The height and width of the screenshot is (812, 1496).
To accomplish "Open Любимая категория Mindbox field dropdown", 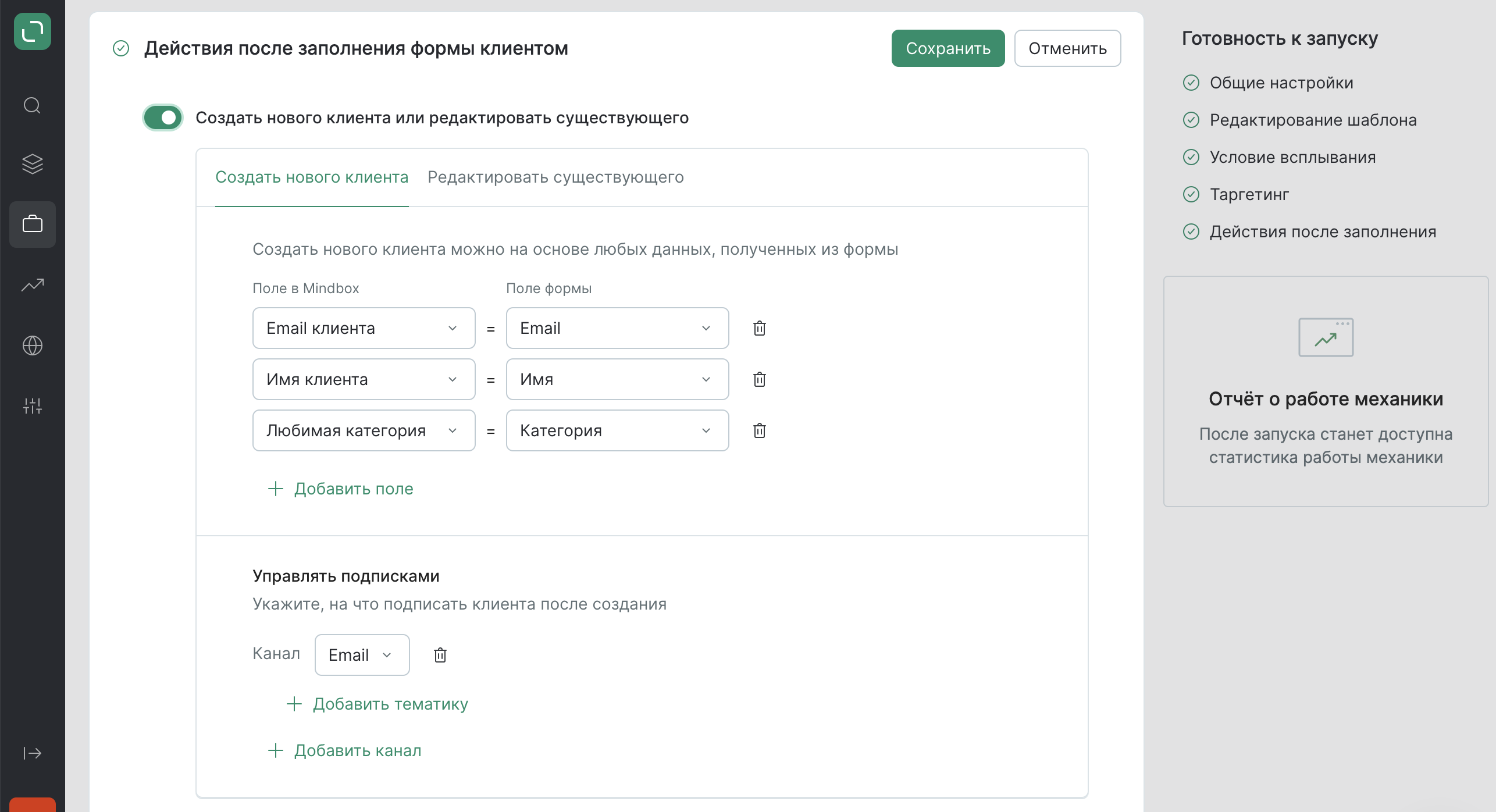I will [x=364, y=430].
